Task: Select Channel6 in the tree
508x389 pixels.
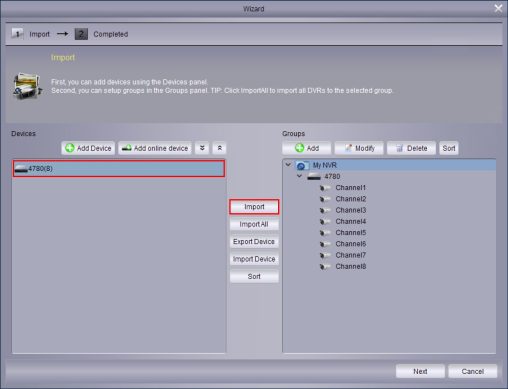Action: (x=351, y=244)
